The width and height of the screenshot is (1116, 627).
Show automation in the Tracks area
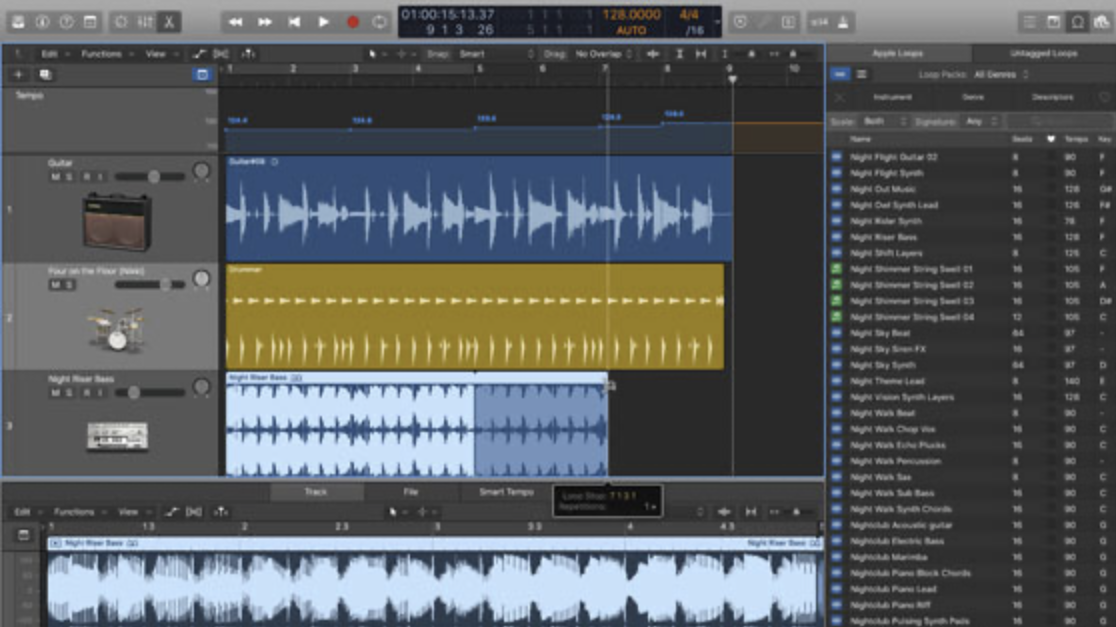pos(199,54)
